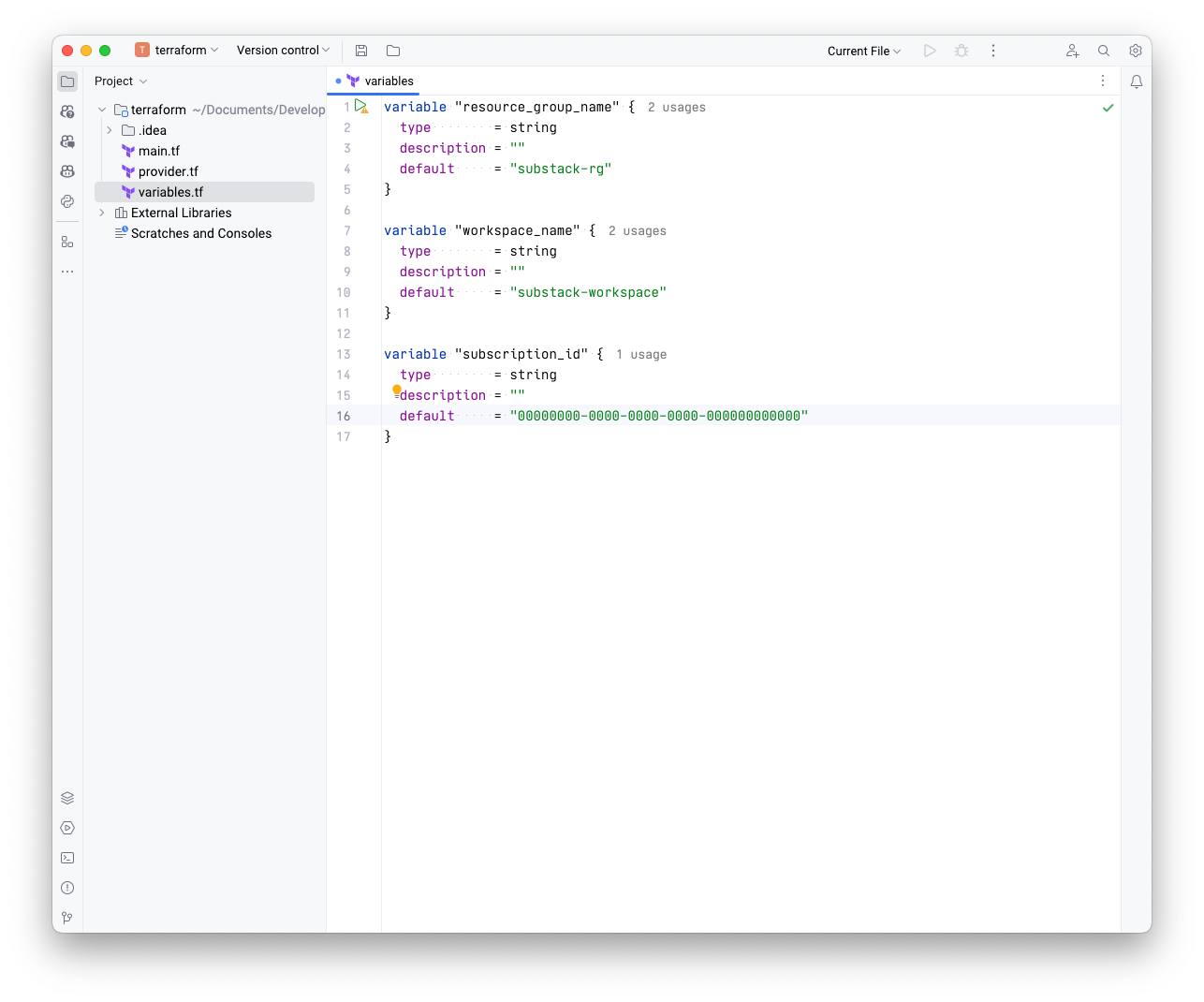
Task: Open the Git tool window icon
Action: (67, 918)
